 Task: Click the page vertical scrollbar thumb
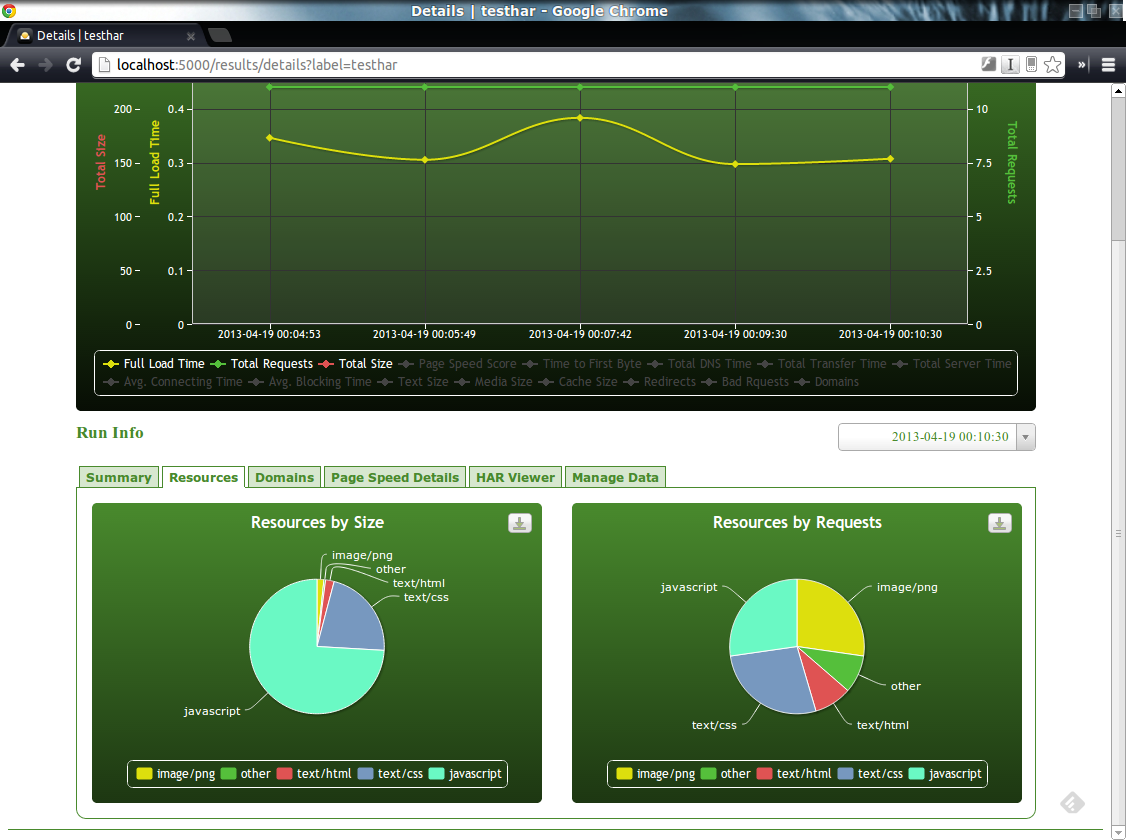click(1118, 169)
